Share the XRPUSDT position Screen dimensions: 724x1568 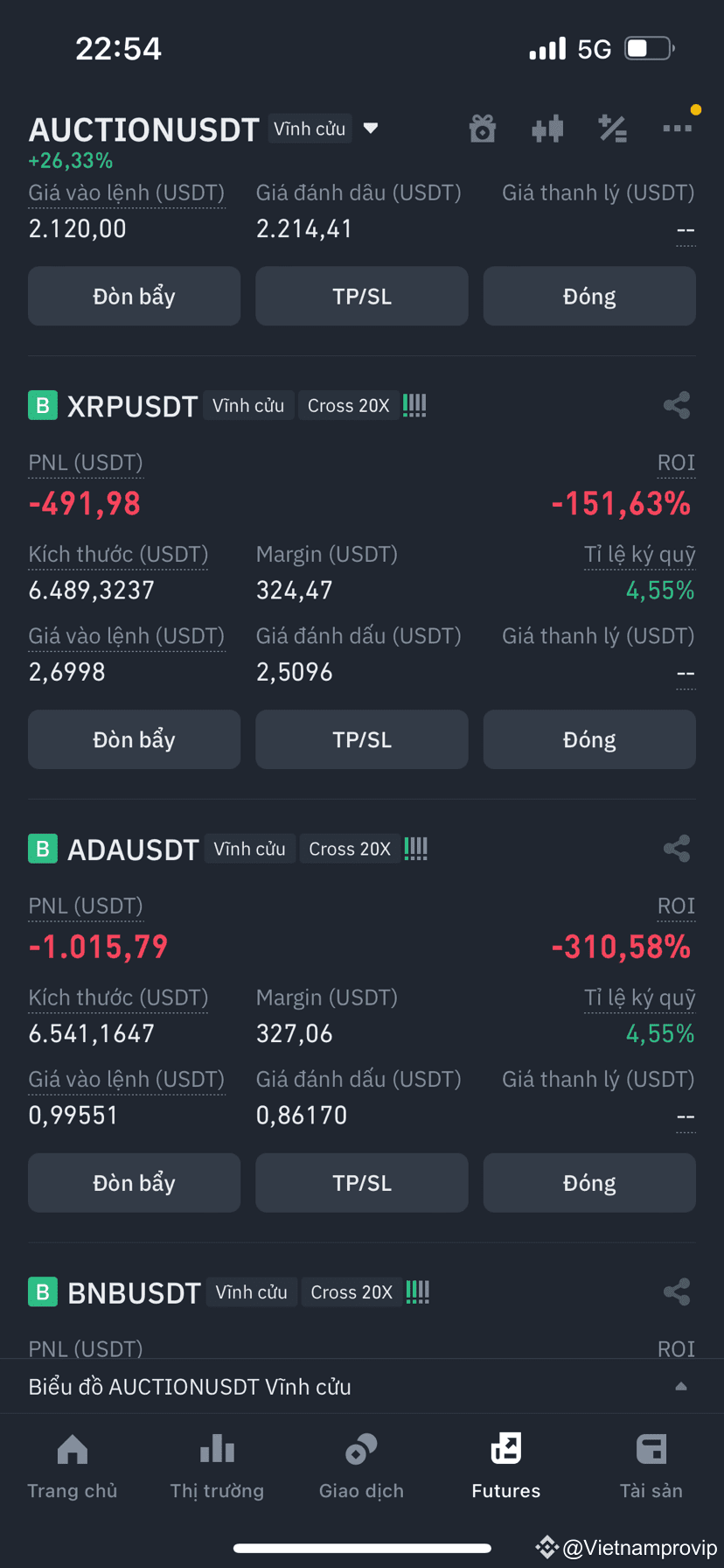[677, 405]
